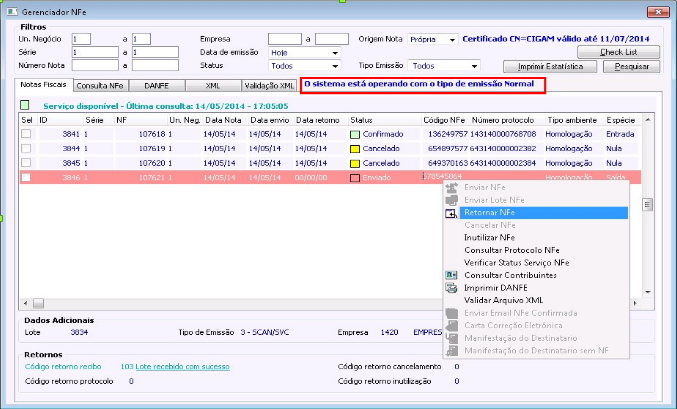677x409 pixels.
Task: Check the Sel box for ID 3845
Action: [x=27, y=162]
